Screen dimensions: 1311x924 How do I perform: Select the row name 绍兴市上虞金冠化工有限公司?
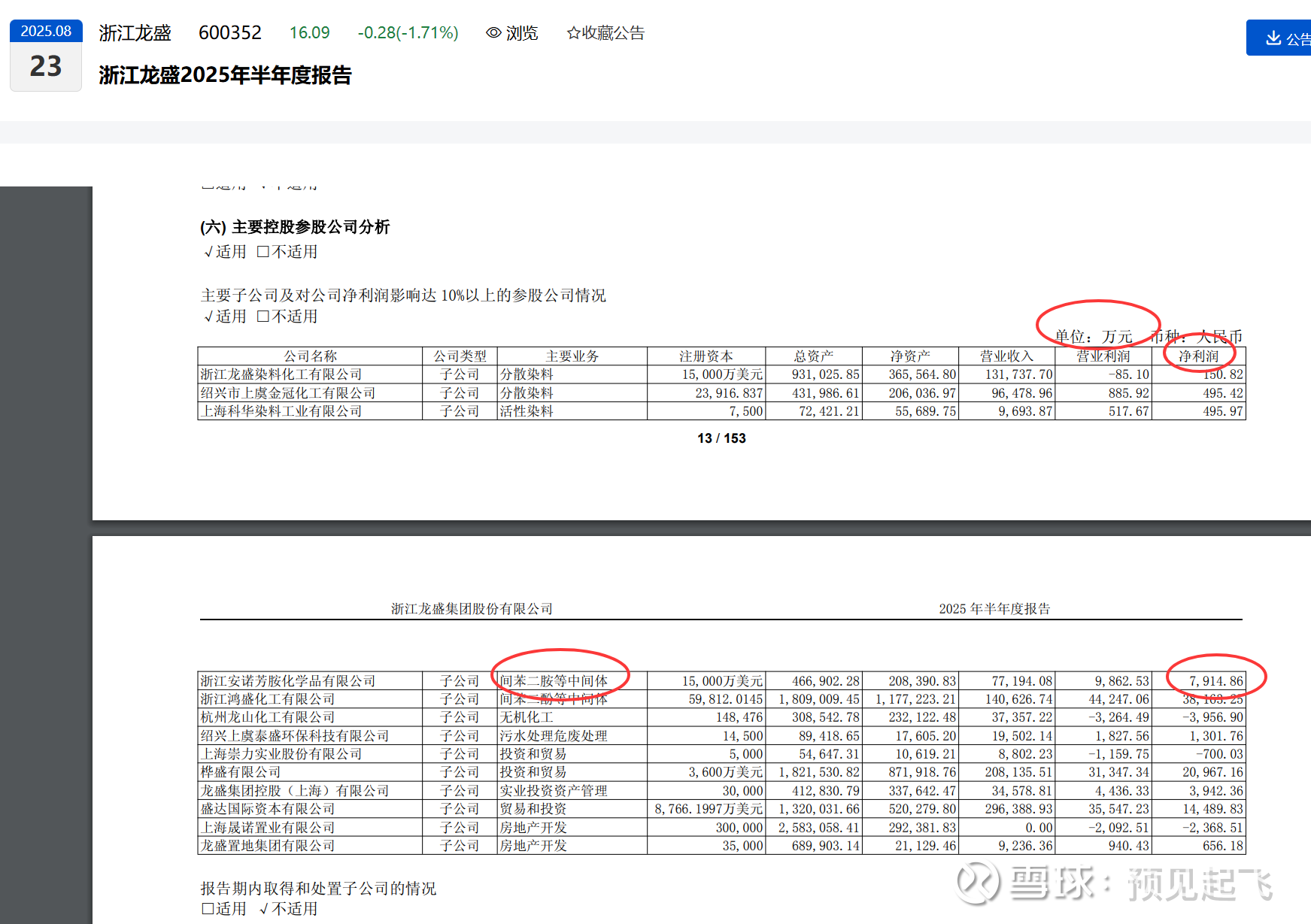click(288, 393)
